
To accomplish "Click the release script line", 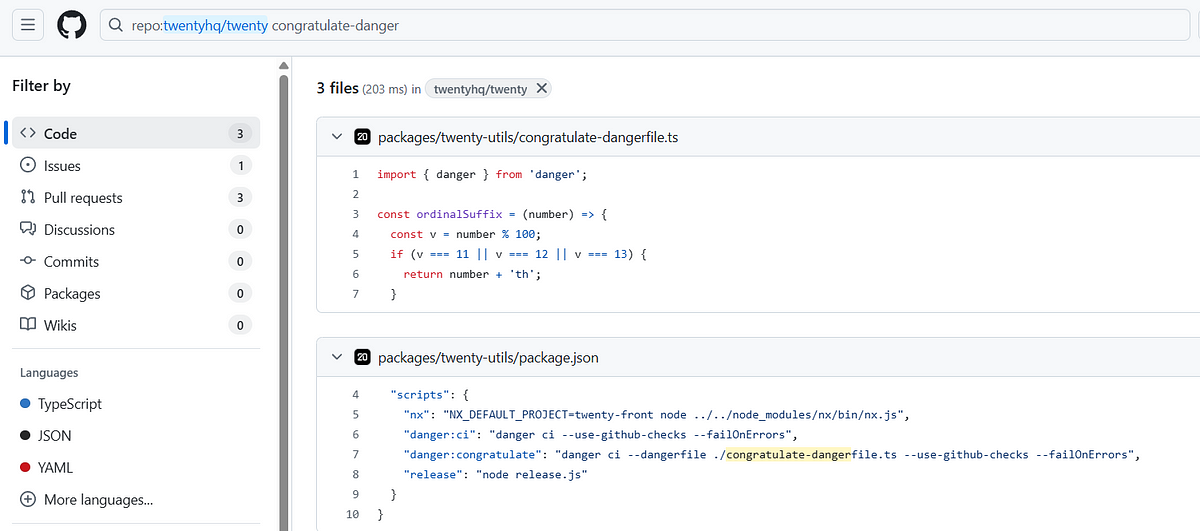I will click(x=495, y=474).
